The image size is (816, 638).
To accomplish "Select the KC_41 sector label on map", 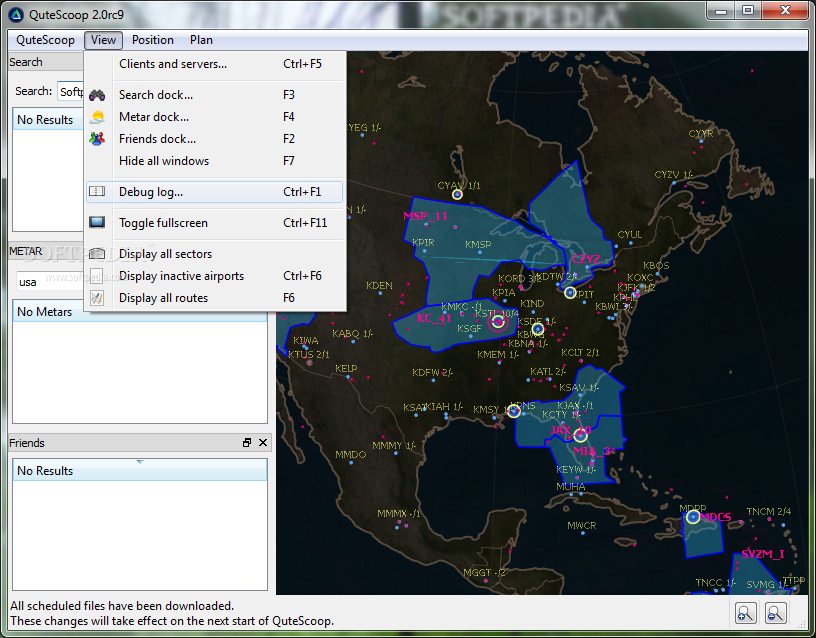I will 434,318.
